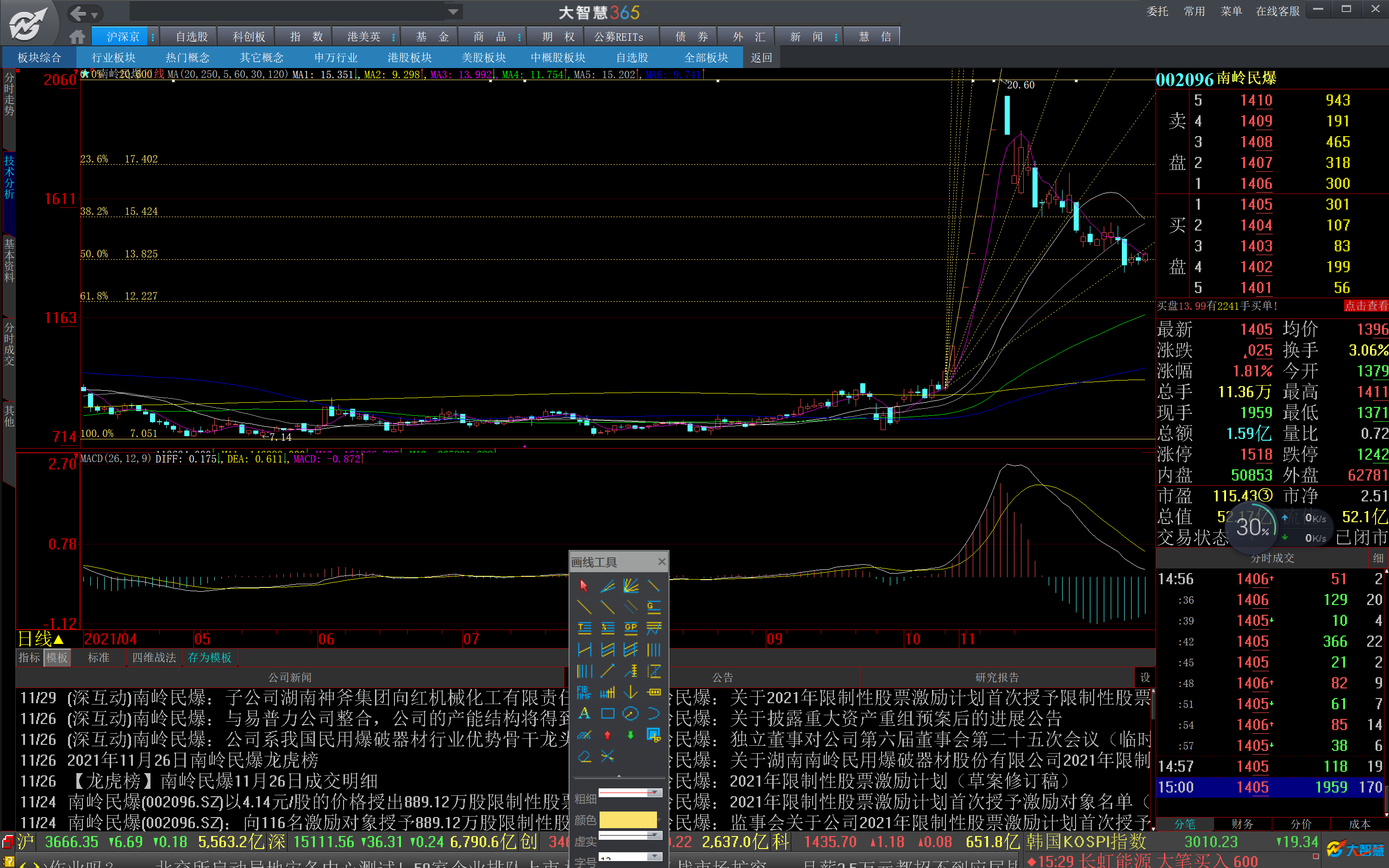Open the 港美英 submenu dots

(x=393, y=37)
